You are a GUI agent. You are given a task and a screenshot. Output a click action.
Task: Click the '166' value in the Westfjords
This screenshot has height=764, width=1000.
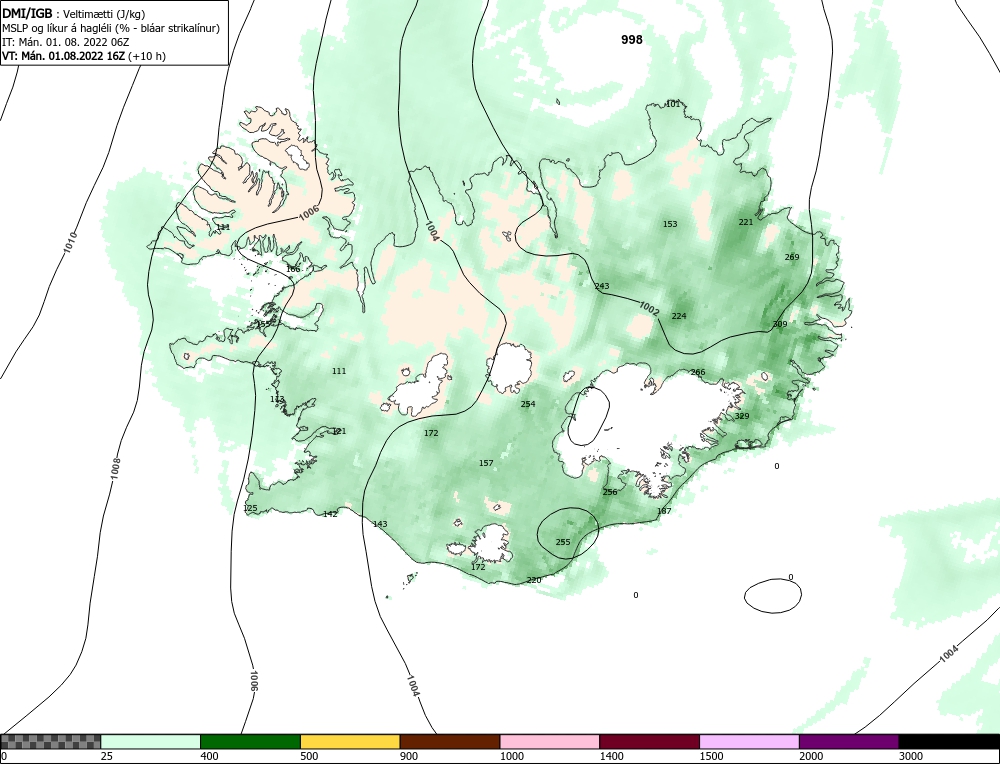click(293, 269)
